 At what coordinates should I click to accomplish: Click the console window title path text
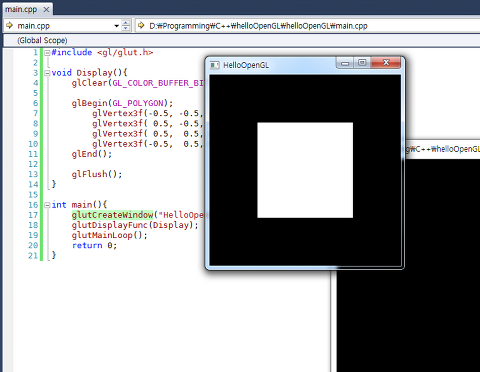pyautogui.click(x=443, y=149)
